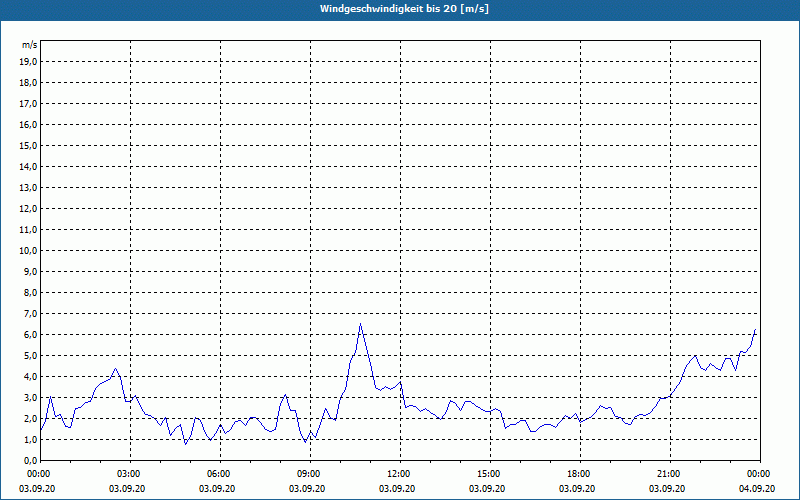Select the '9,0' y-axis value

[x=30, y=271]
